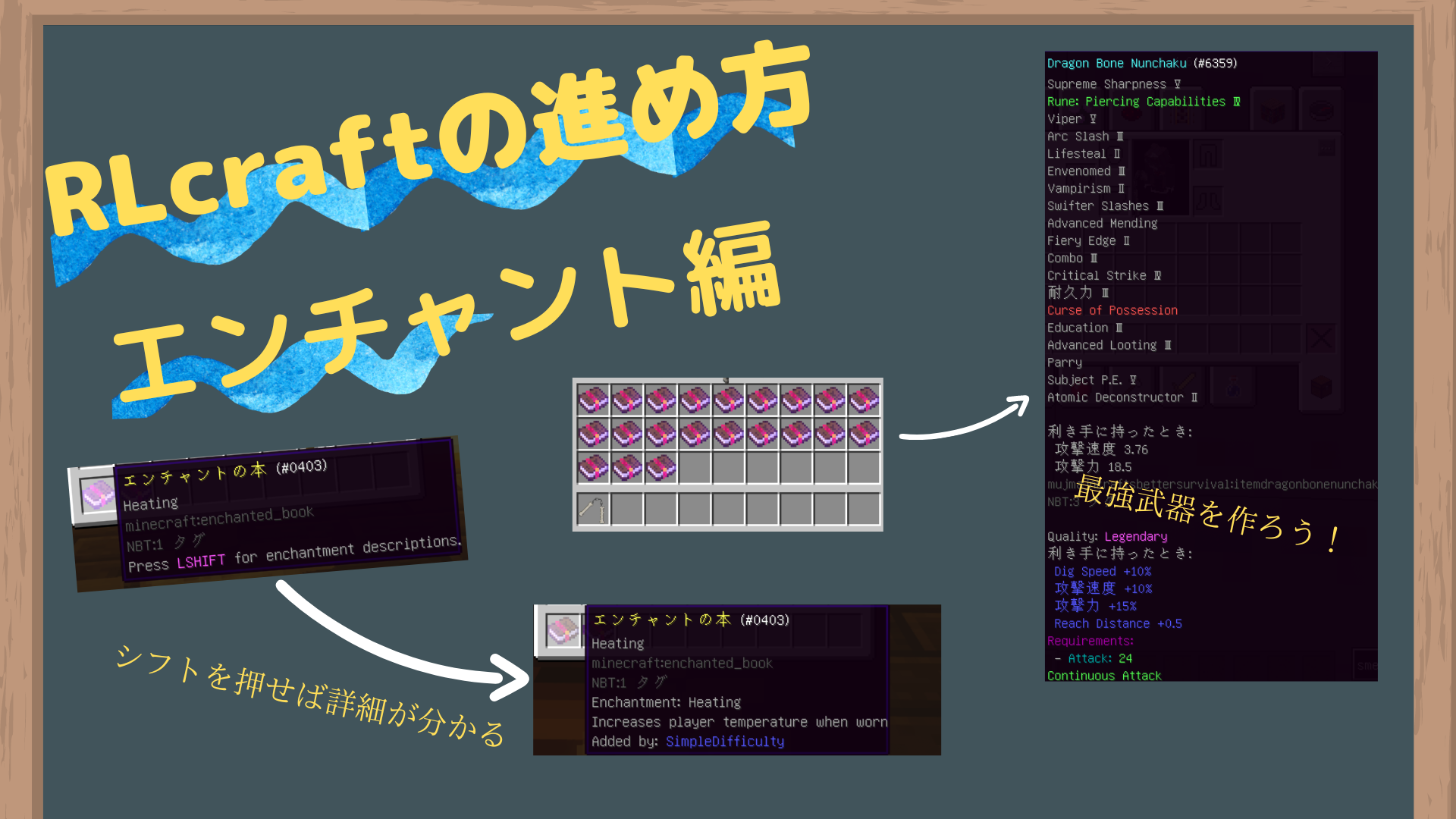The image size is (1456, 819).
Task: Select the rightmost enchanted book in the top row
Action: click(x=864, y=400)
